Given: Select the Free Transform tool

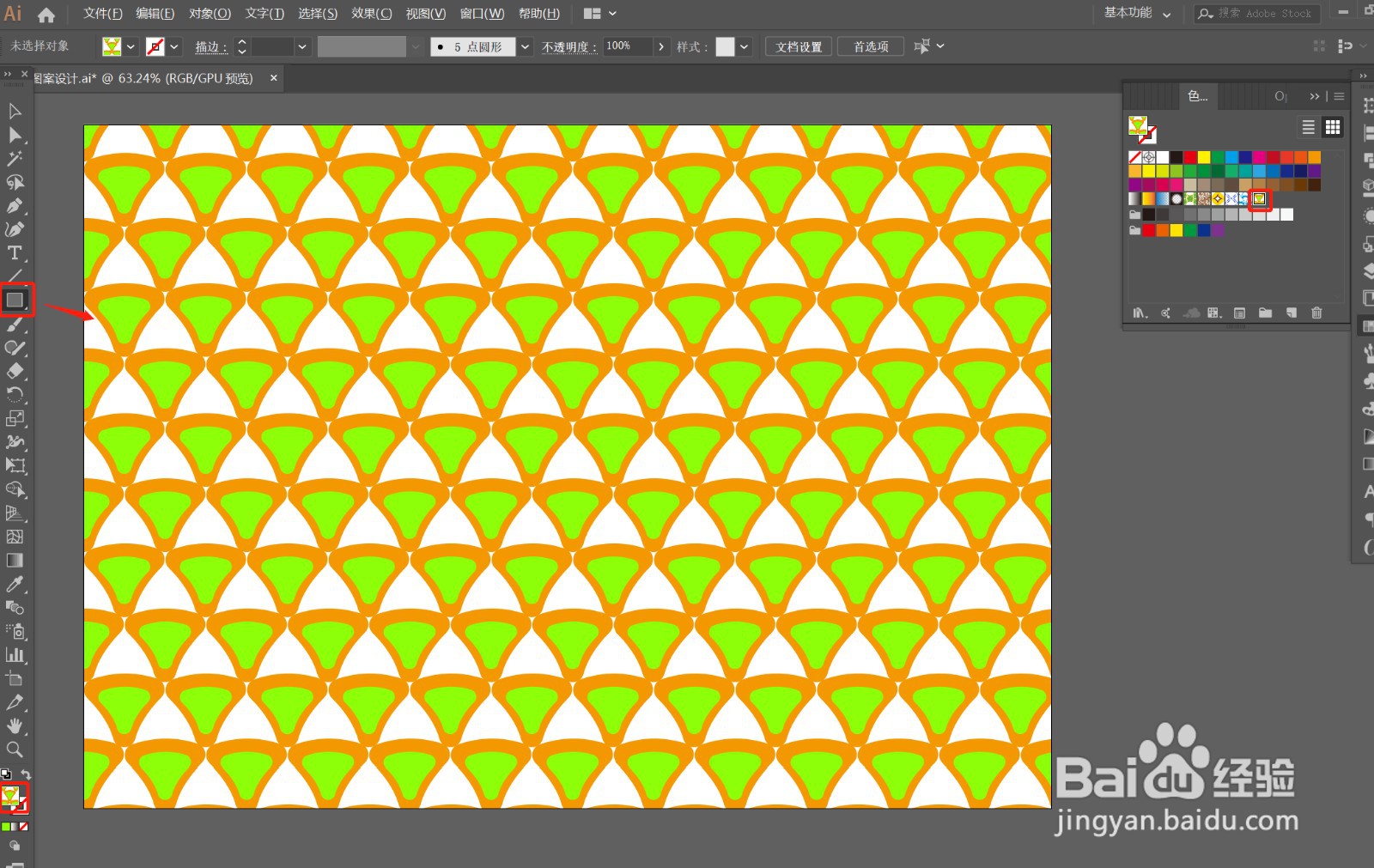Looking at the screenshot, I should click(15, 466).
